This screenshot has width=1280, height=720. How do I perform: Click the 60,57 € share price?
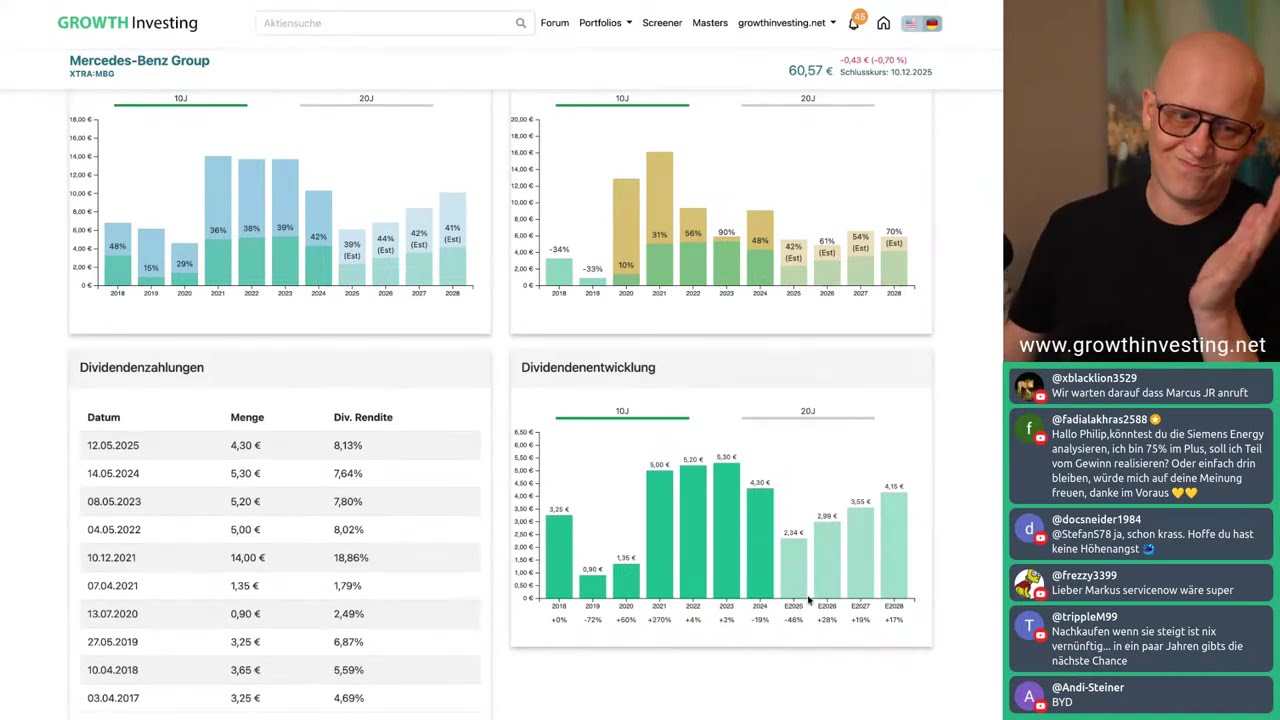(810, 70)
